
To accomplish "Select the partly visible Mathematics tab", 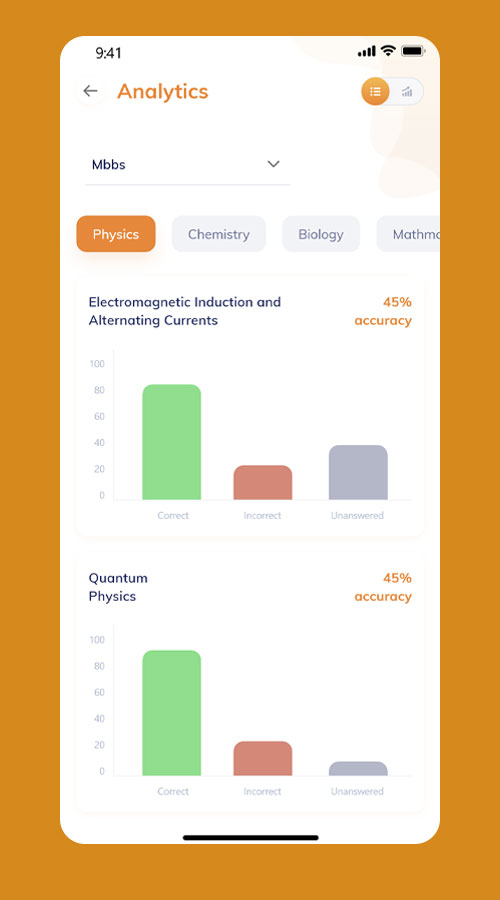I will [408, 234].
